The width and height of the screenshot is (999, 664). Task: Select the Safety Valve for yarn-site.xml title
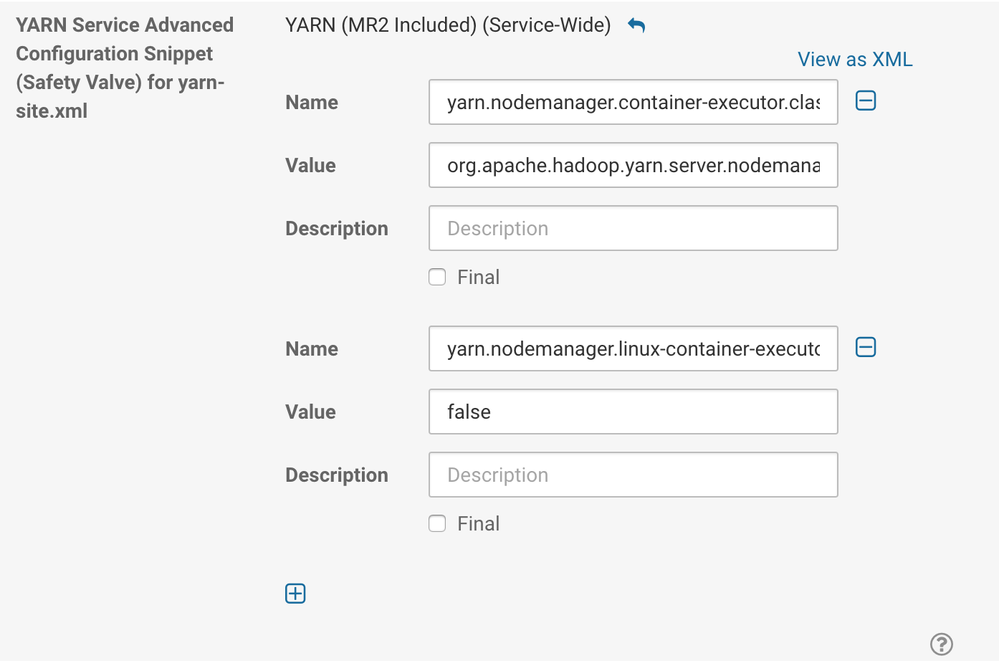[x=125, y=68]
